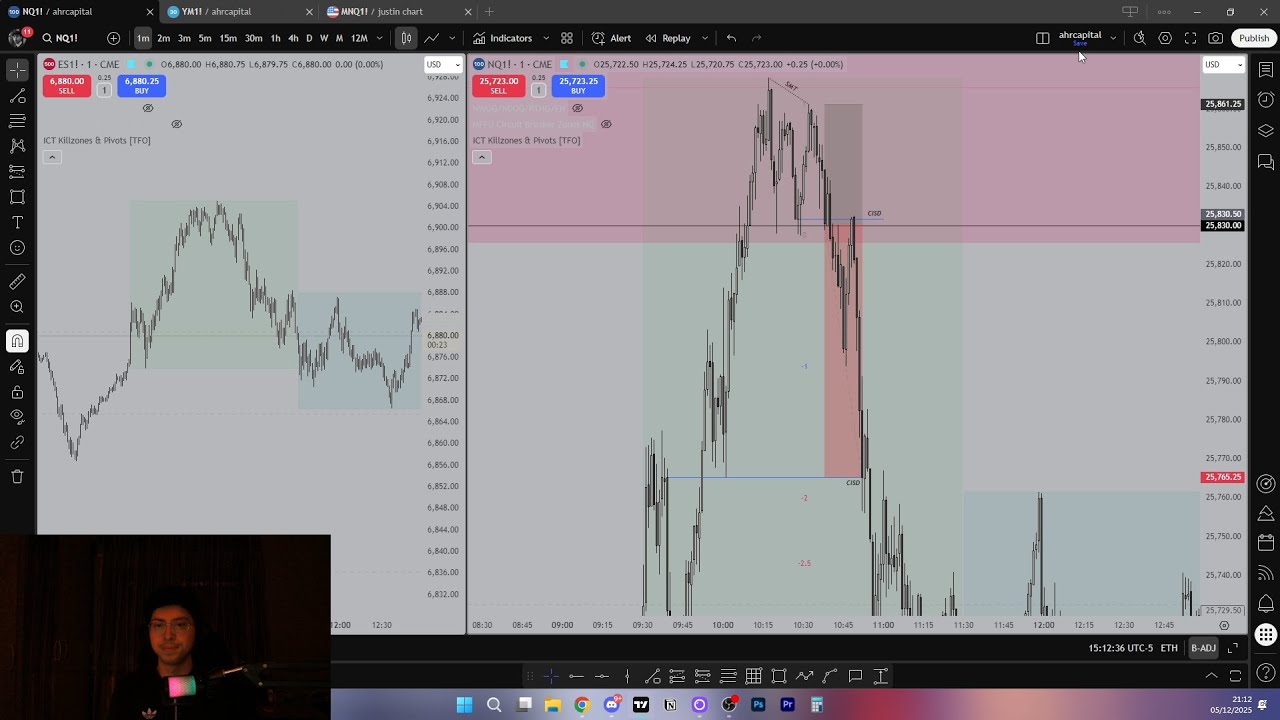Image resolution: width=1280 pixels, height=720 pixels.
Task: Open the forecasting and measurement tools
Action: point(17,172)
